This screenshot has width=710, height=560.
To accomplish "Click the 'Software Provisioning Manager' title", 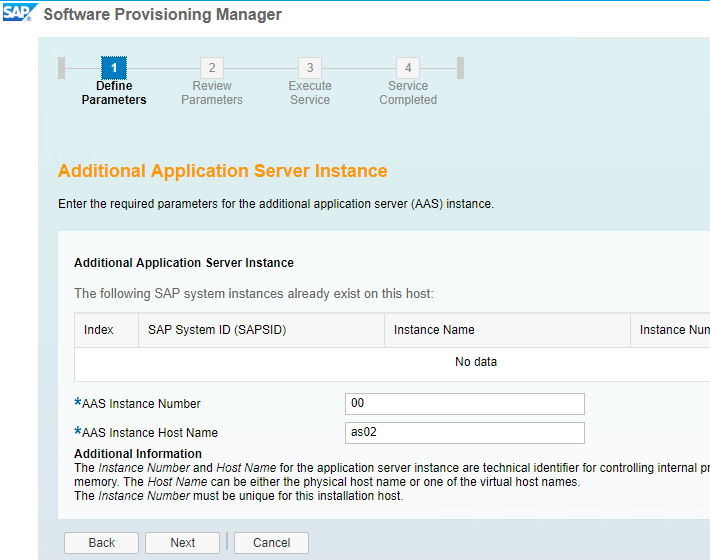I will pyautogui.click(x=163, y=14).
